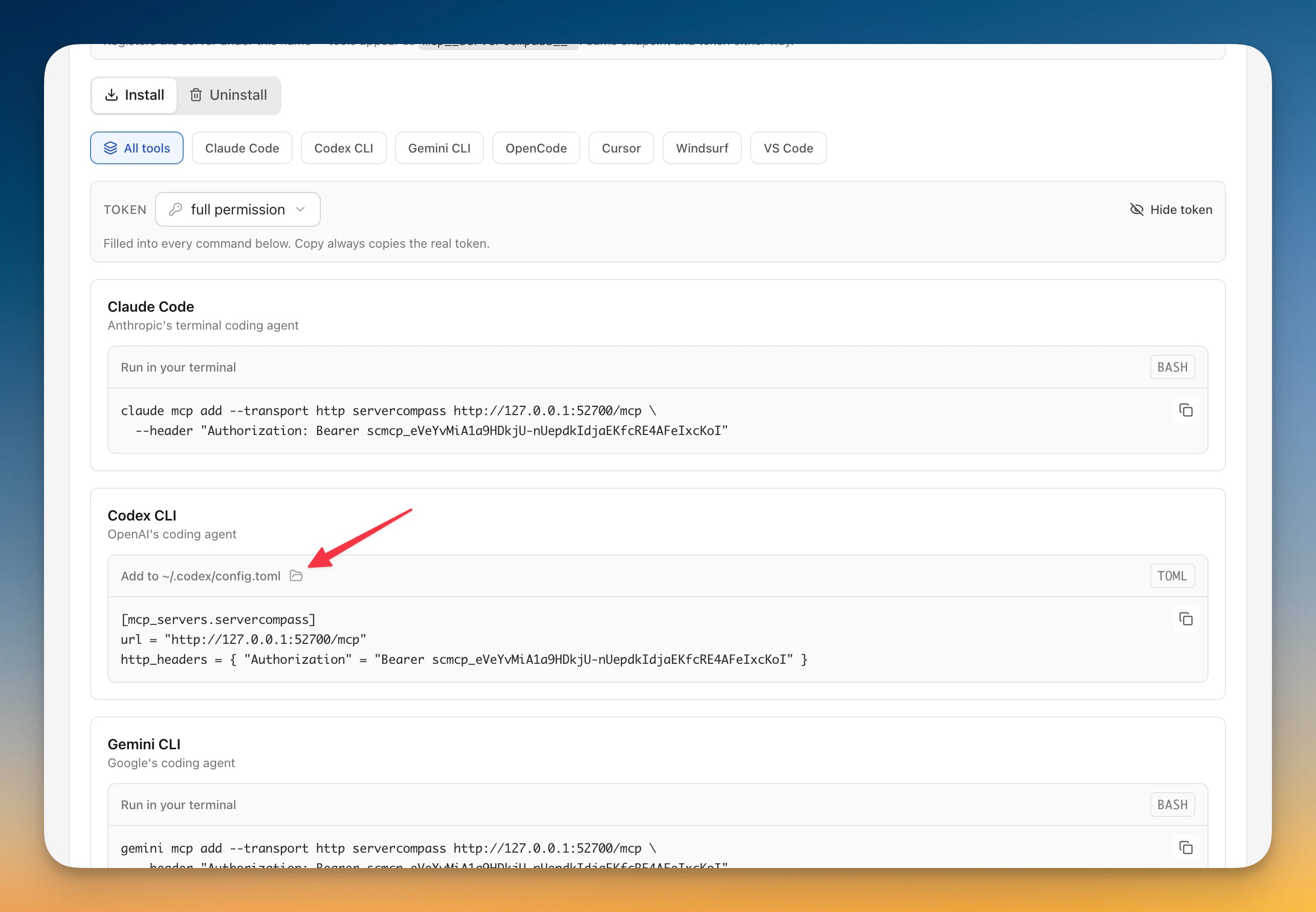Screen dimensions: 1316x912
Task: Filter by Windsurf
Action: pos(702,148)
